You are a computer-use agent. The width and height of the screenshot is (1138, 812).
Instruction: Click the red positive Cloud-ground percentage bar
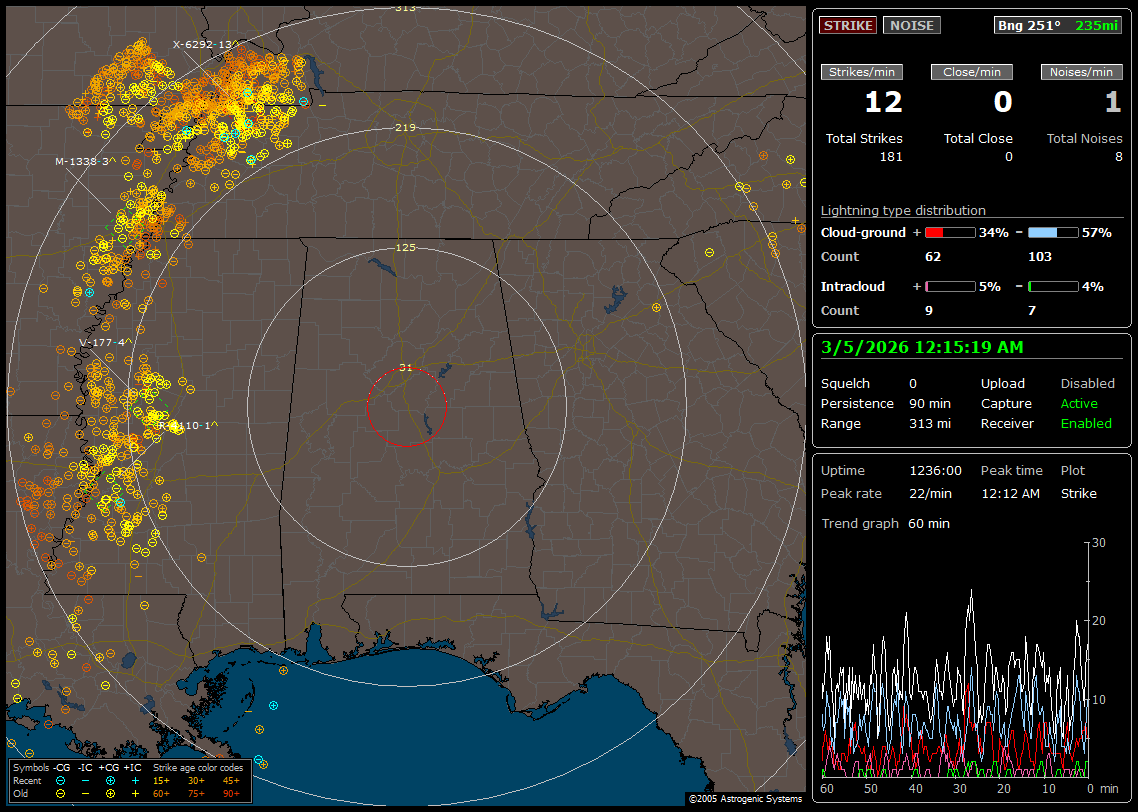point(949,232)
